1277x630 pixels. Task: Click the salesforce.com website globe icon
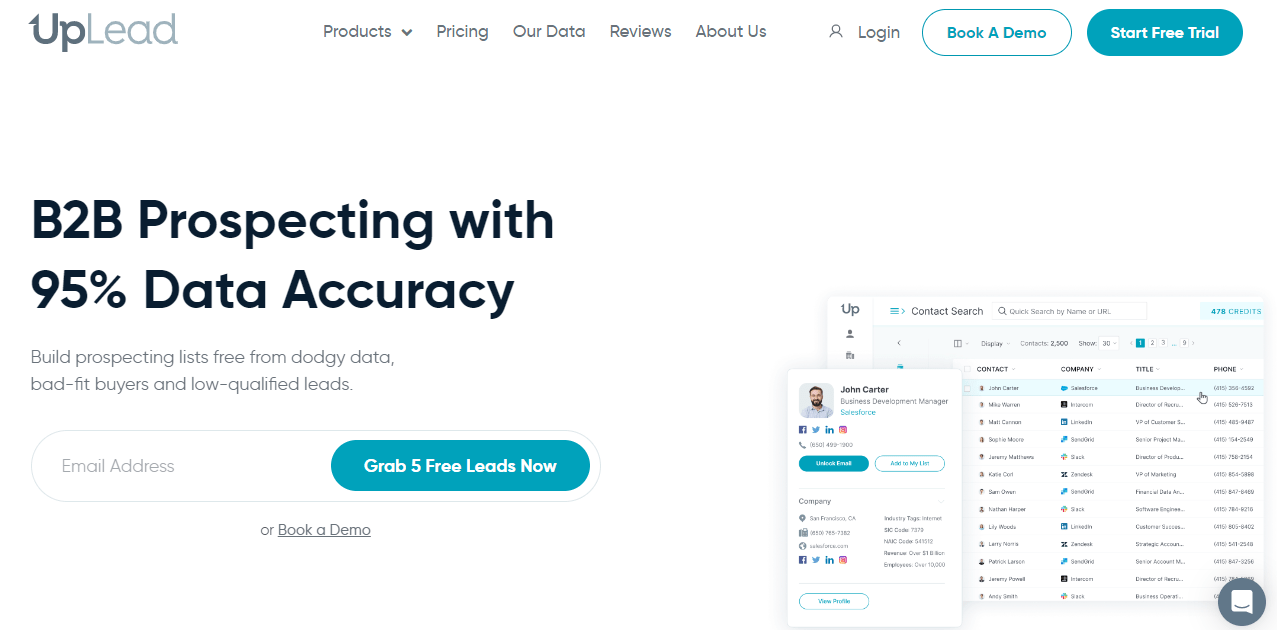tap(802, 547)
